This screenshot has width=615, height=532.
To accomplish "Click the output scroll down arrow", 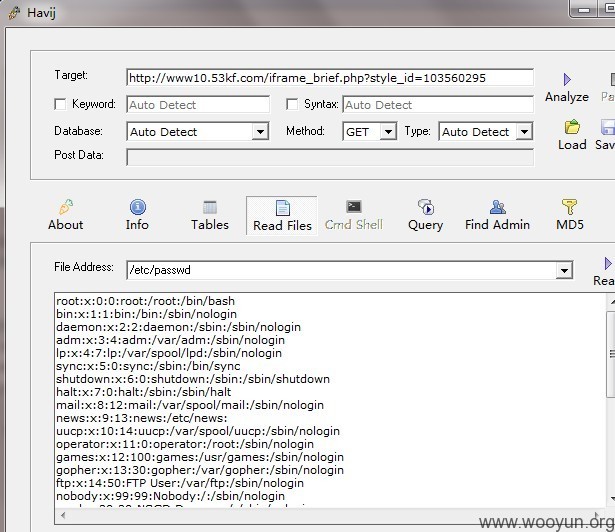I will point(611,499).
